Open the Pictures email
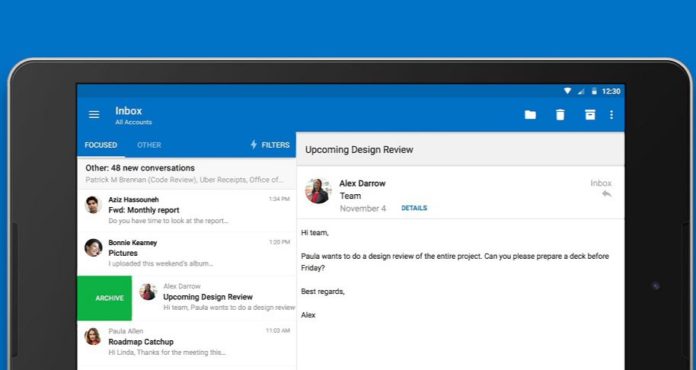Screen dimensions: 696x370 coord(186,254)
